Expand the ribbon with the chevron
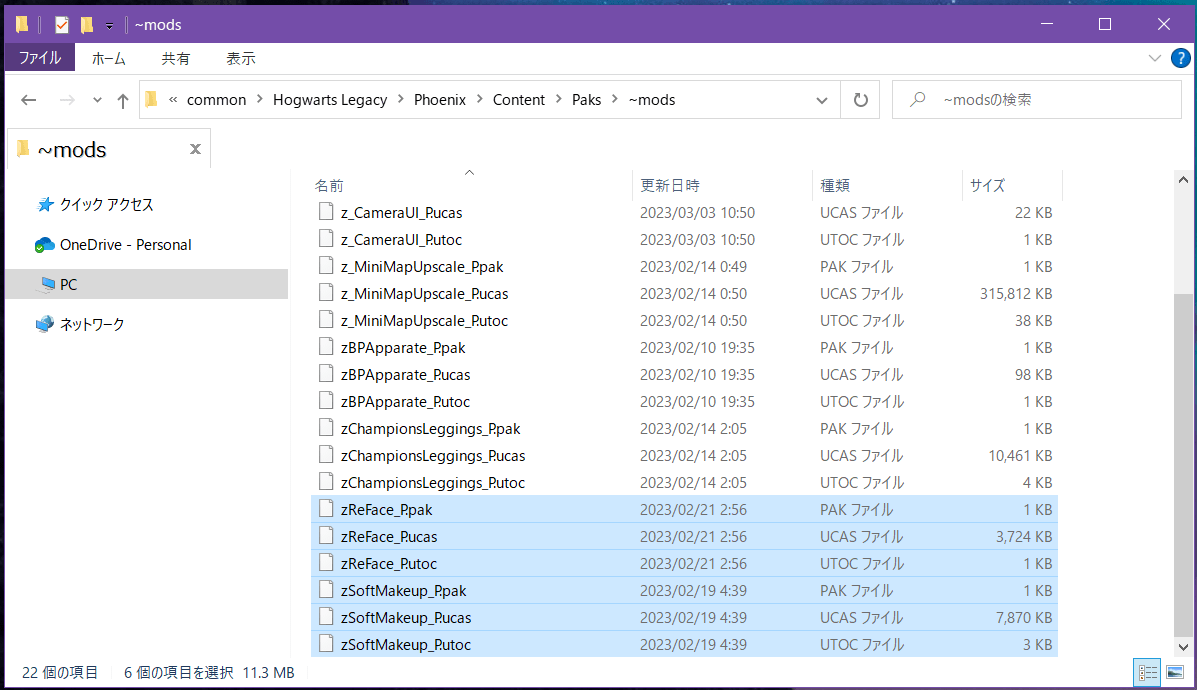 click(x=1154, y=58)
